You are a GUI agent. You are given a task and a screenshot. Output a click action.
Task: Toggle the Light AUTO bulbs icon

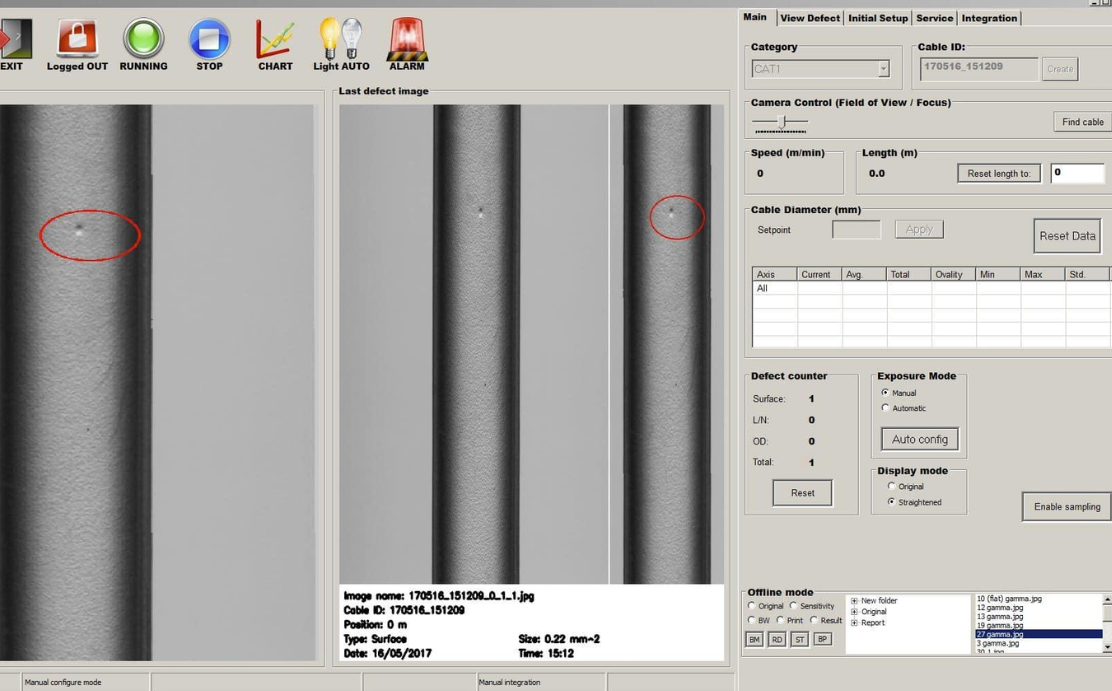pos(341,38)
